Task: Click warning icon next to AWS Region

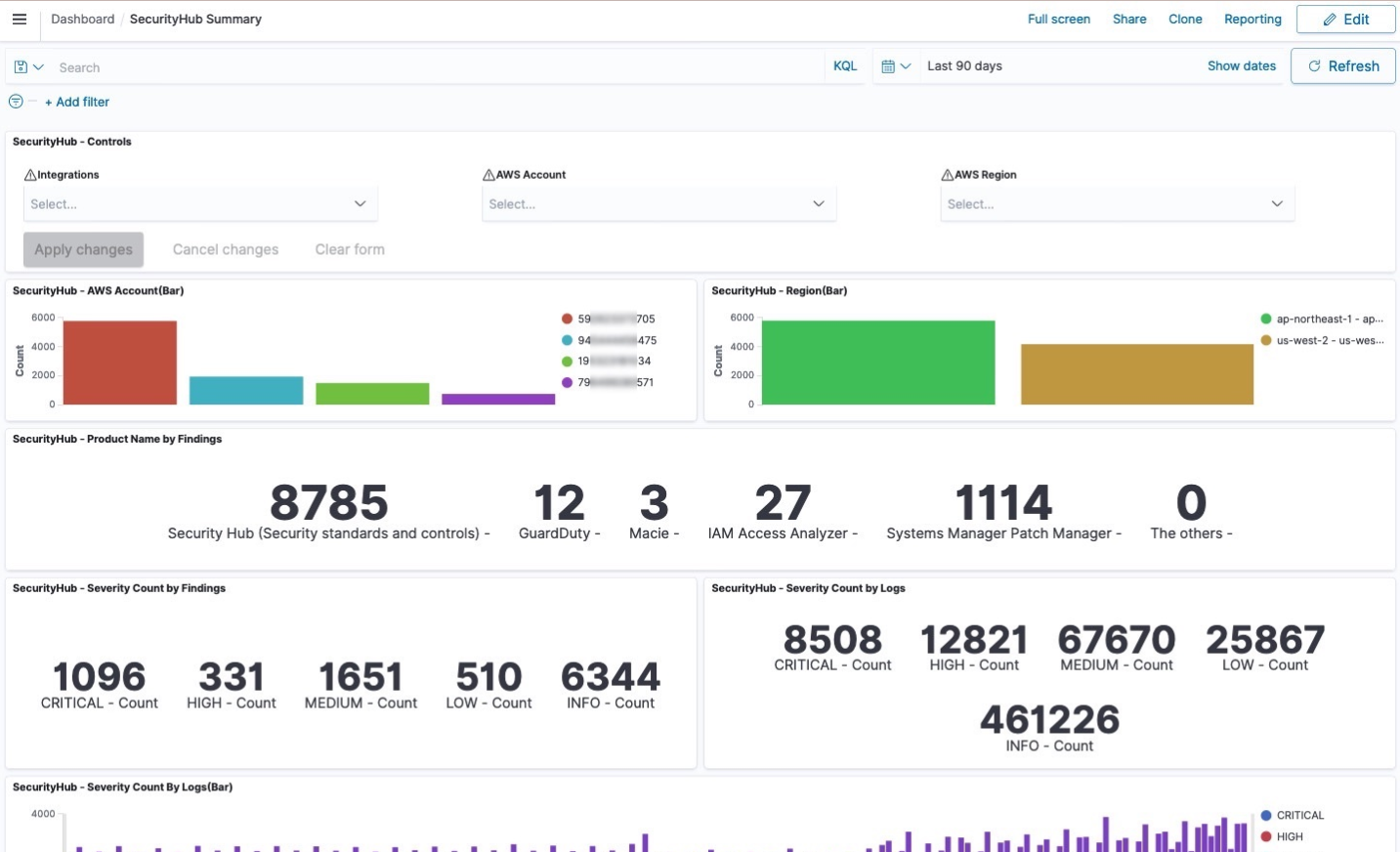Action: [x=948, y=175]
